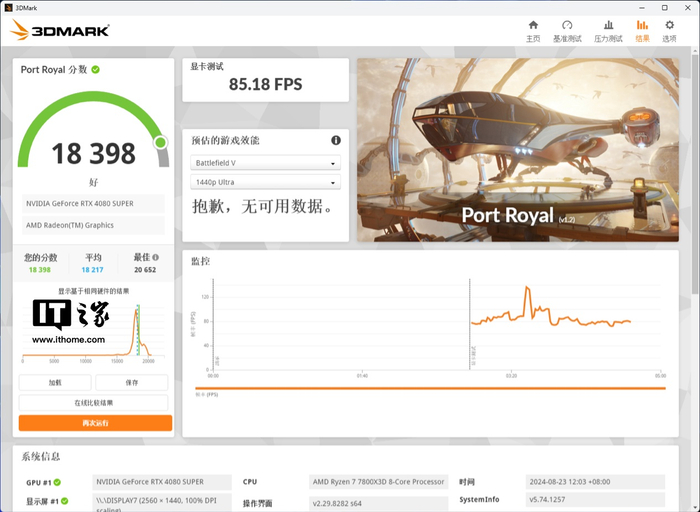This screenshot has width=700, height=512.
Task: Click the 3DMark title bar app icon
Action: (8, 8)
